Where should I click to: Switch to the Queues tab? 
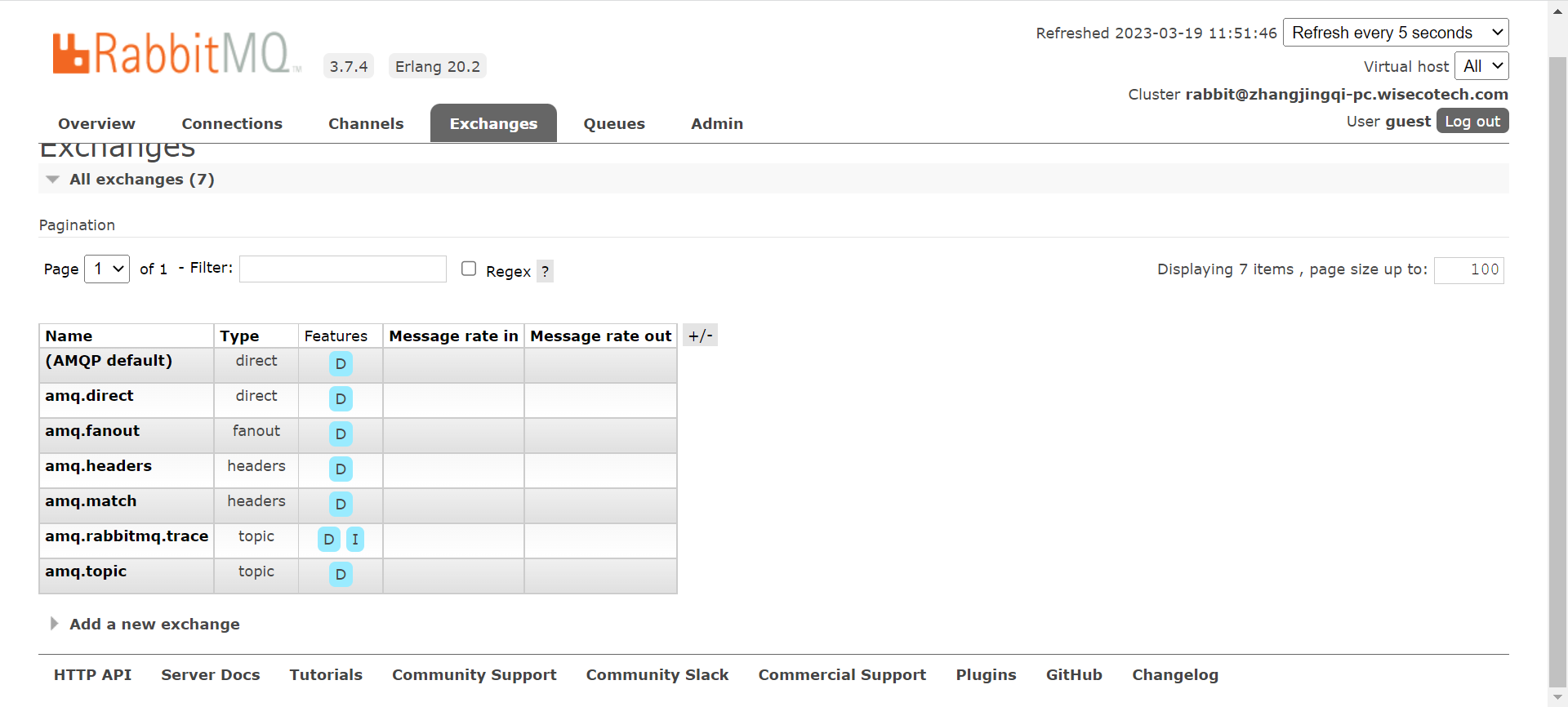point(614,123)
